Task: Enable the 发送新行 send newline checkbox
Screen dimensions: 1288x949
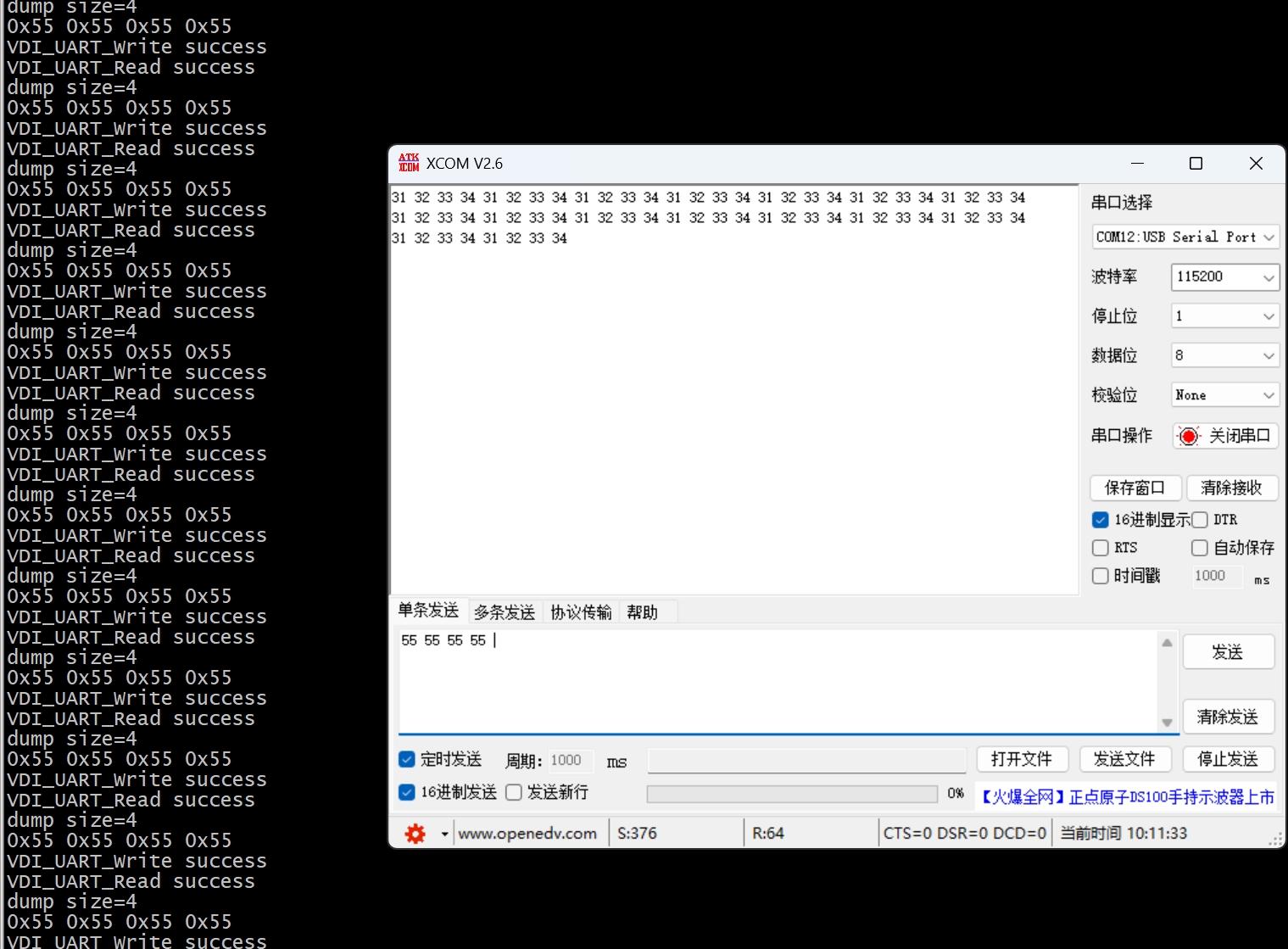Action: coord(513,792)
